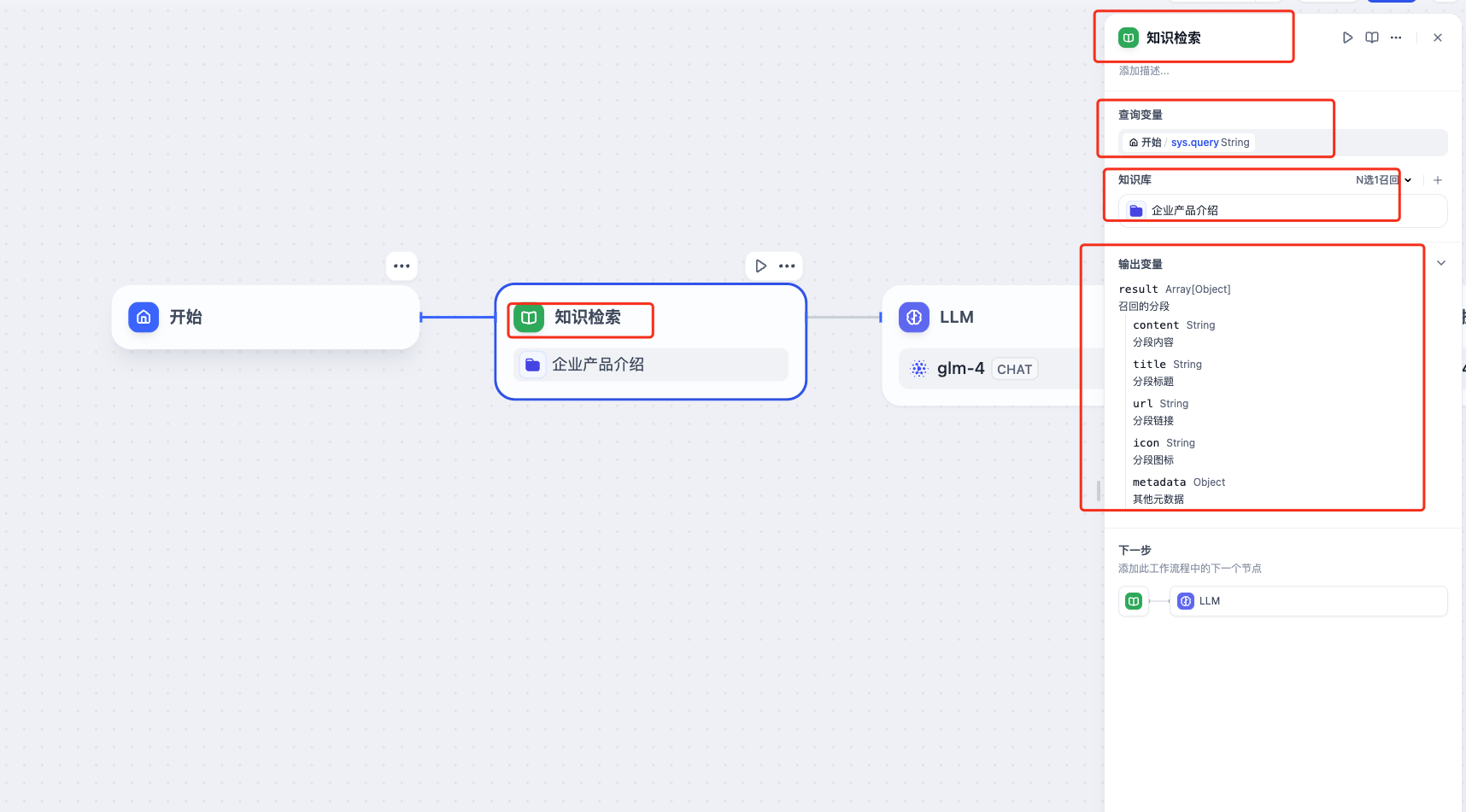Image resolution: width=1466 pixels, height=812 pixels.
Task: Close the knowledge retrieval panel
Action: pos(1438,38)
